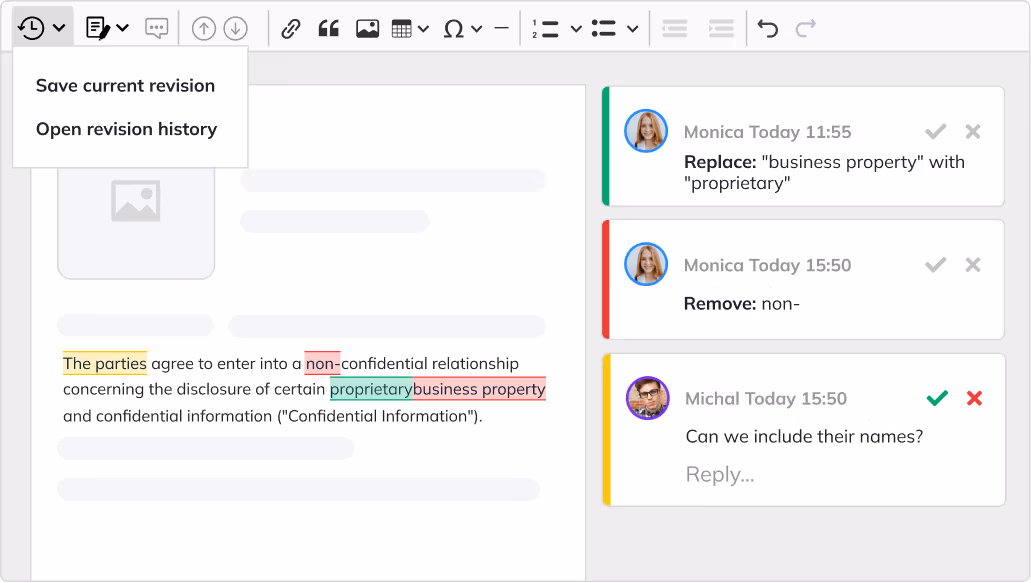
Task: Click the revision history clock icon
Action: (x=32, y=28)
